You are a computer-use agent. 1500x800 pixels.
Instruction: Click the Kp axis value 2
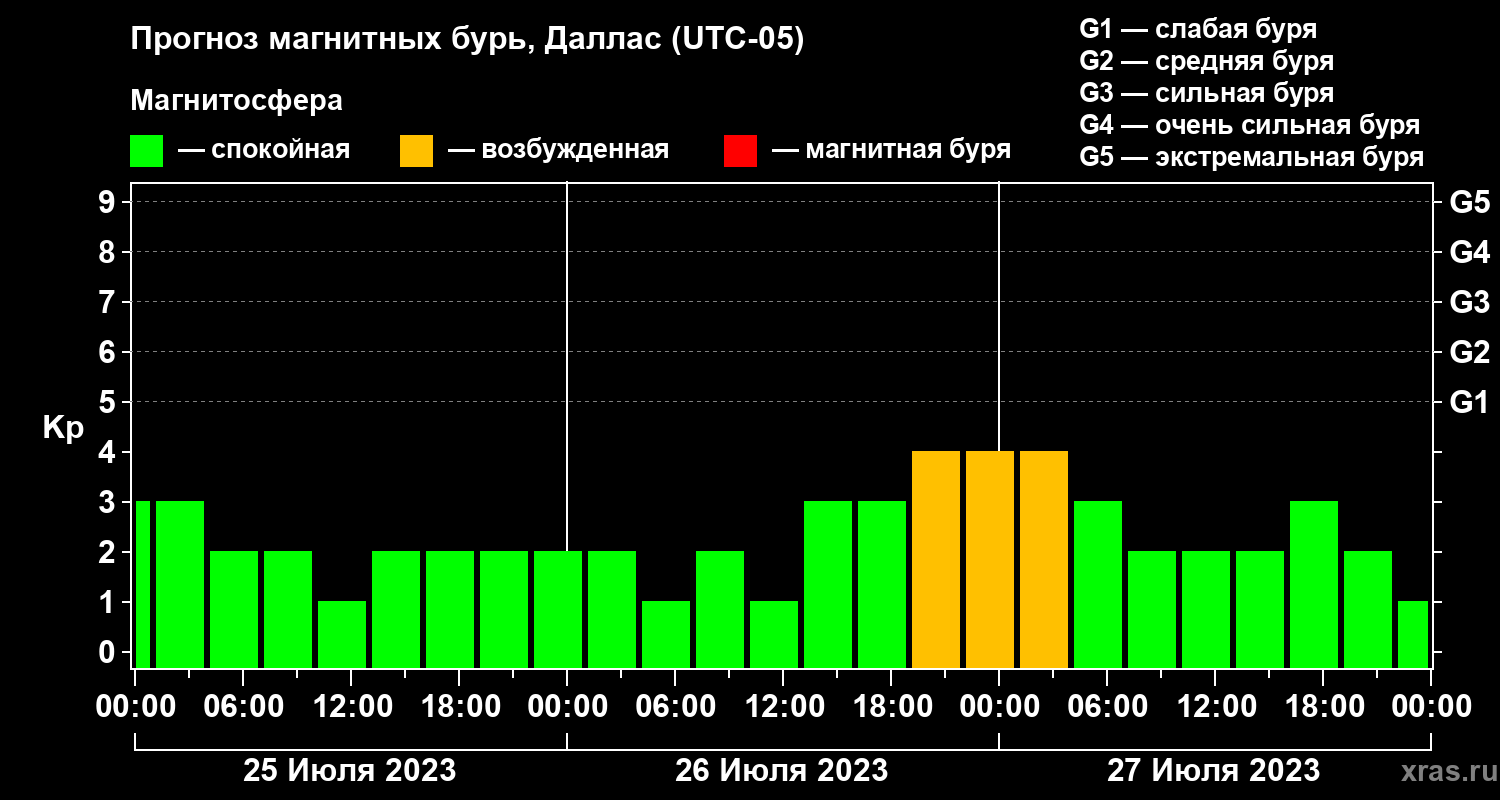point(108,552)
